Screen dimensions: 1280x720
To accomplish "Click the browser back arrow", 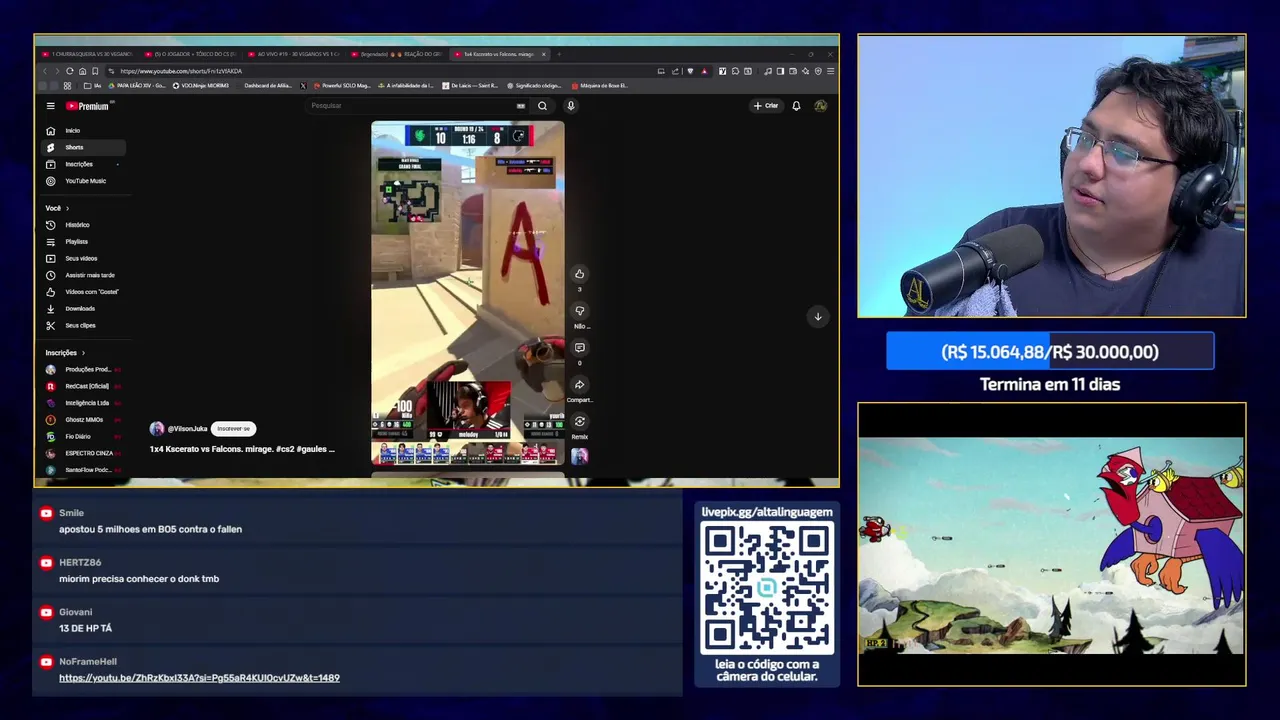I will click(44, 71).
